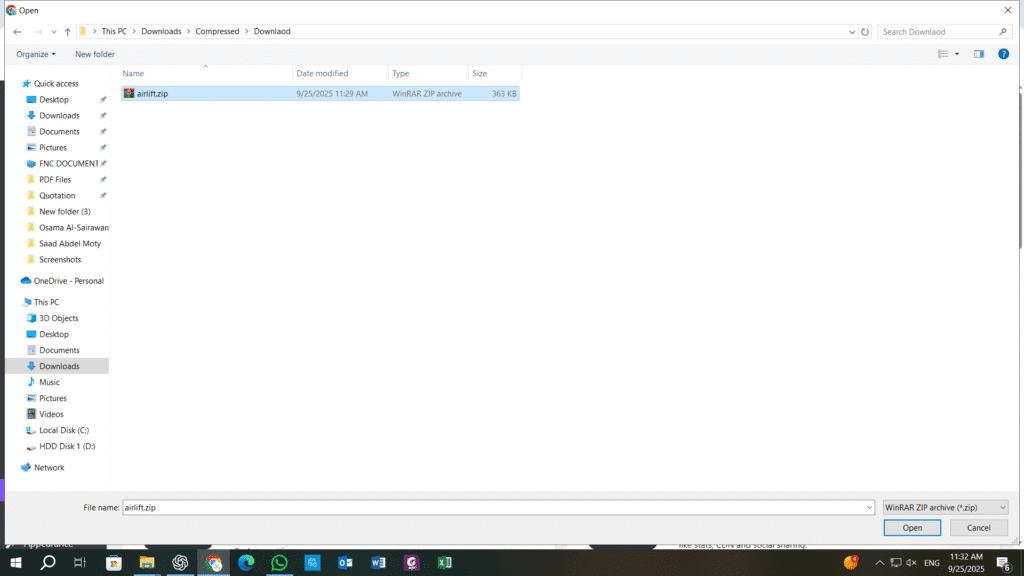Open Osama Al-Sairawan folder

73,227
